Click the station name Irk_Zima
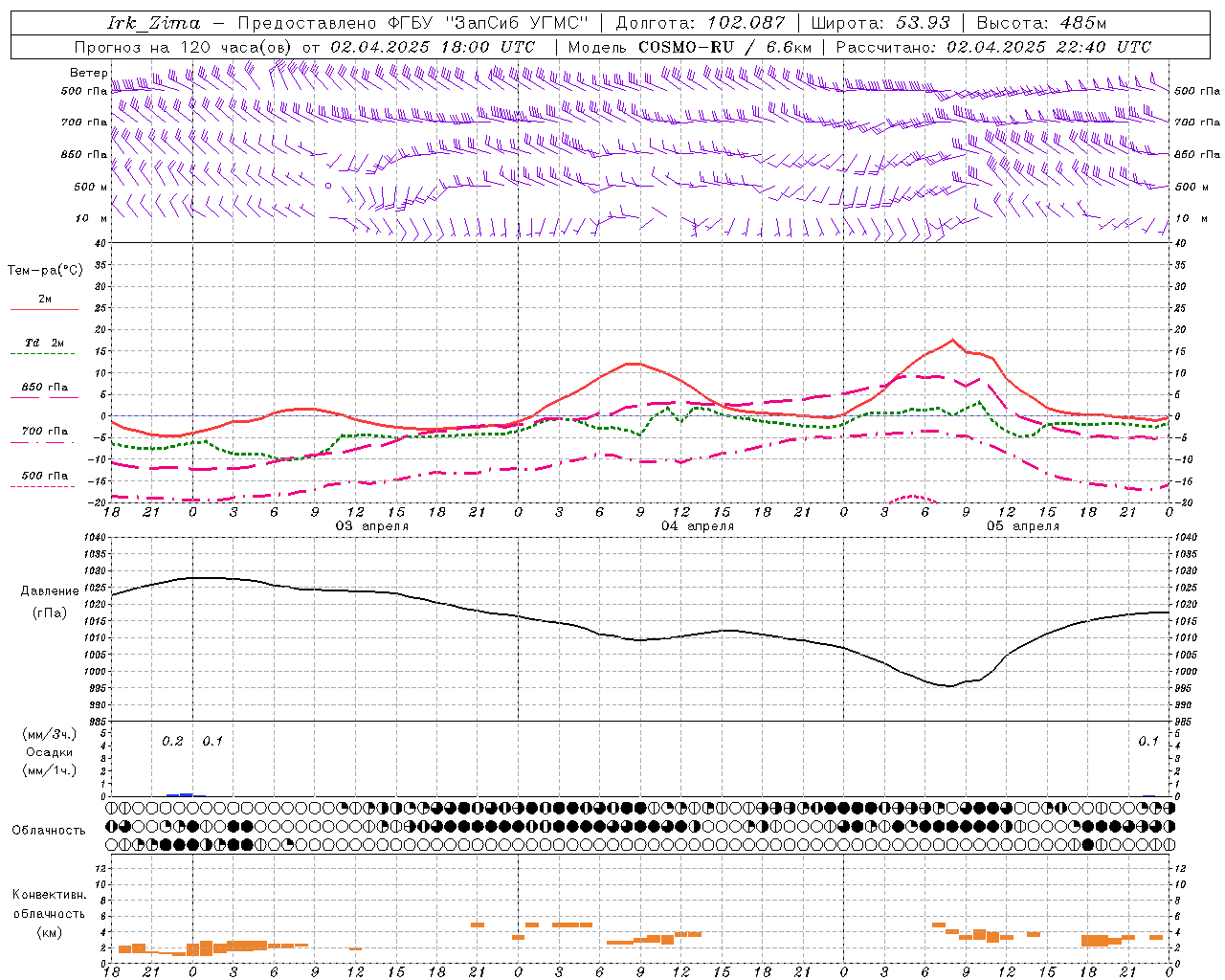The height and width of the screenshot is (980, 1225). point(154,23)
